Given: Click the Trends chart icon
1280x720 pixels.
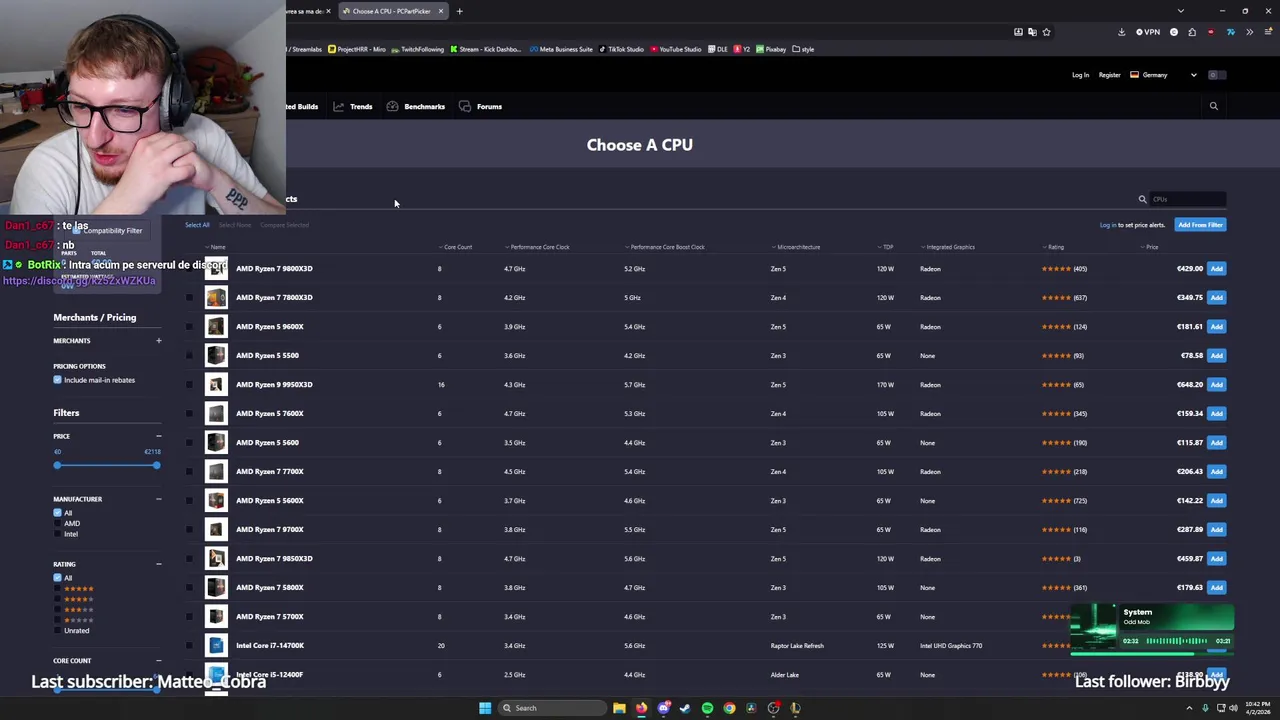Looking at the screenshot, I should point(339,106).
